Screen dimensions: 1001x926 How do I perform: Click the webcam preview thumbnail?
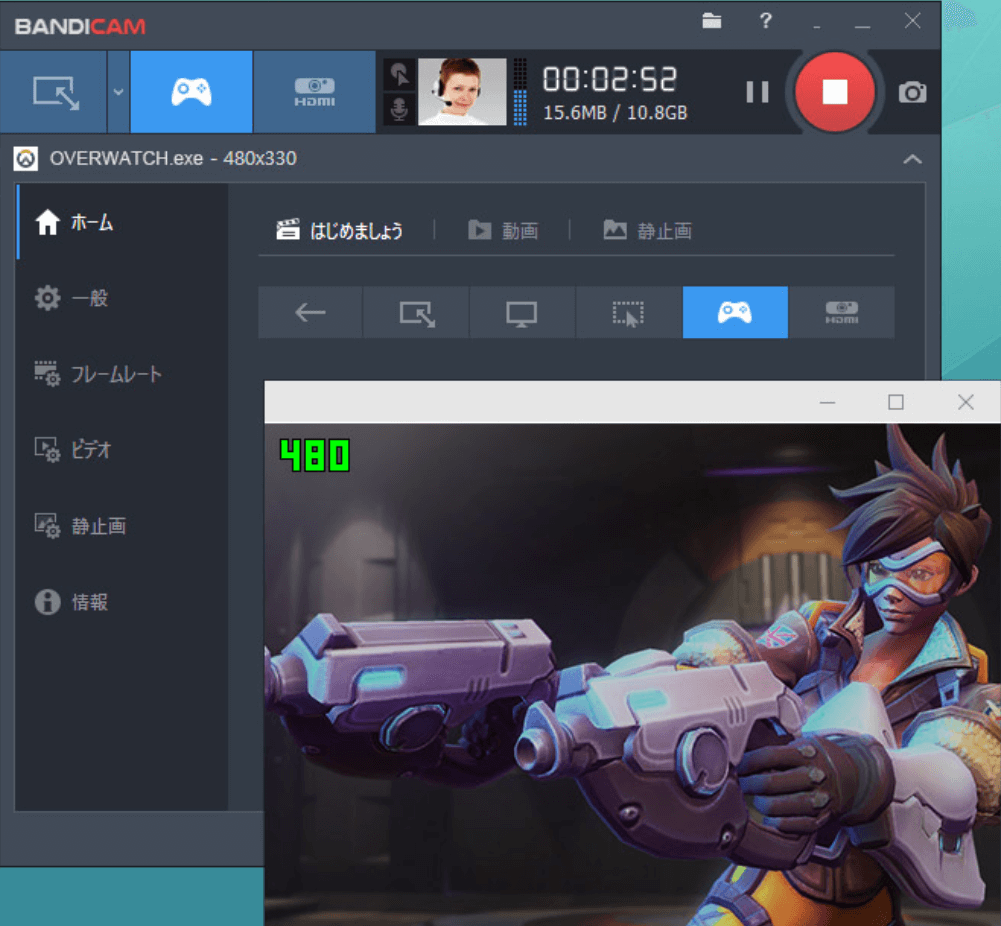click(462, 92)
